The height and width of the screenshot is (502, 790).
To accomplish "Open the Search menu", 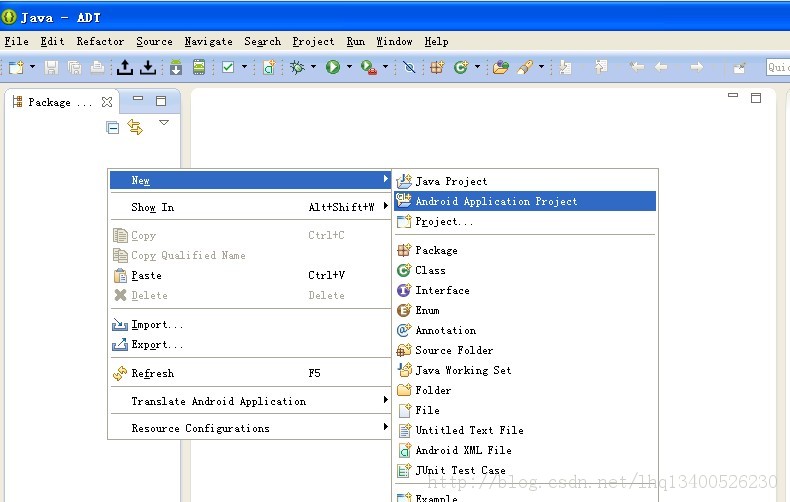I will point(262,41).
